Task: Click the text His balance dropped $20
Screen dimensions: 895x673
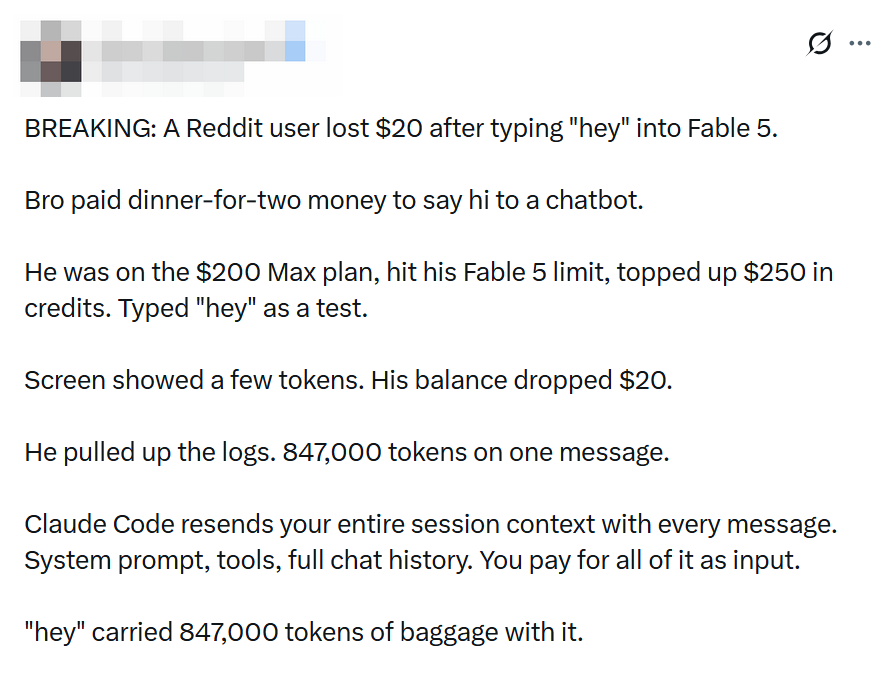Action: (x=522, y=381)
